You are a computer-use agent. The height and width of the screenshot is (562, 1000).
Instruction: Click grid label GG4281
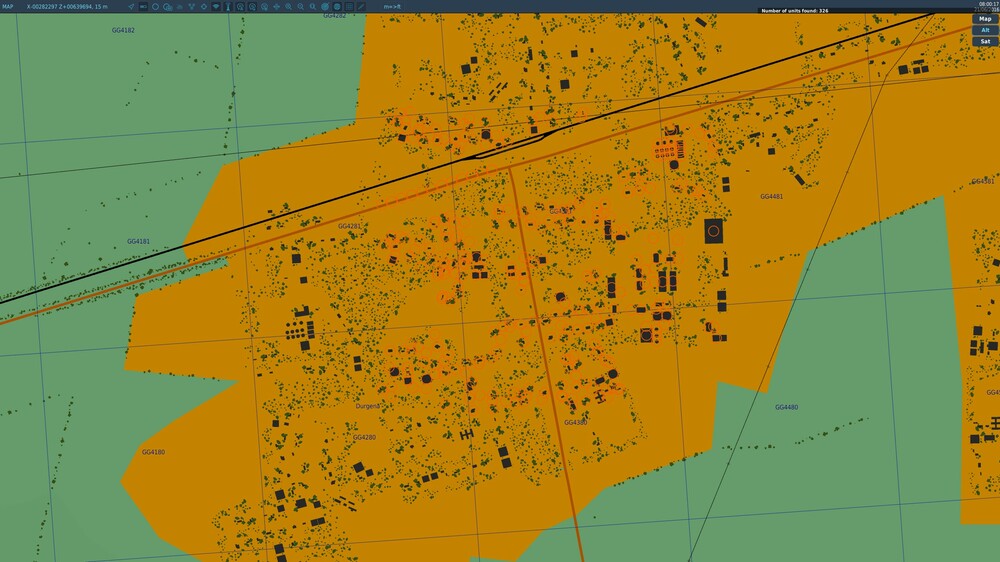point(349,226)
